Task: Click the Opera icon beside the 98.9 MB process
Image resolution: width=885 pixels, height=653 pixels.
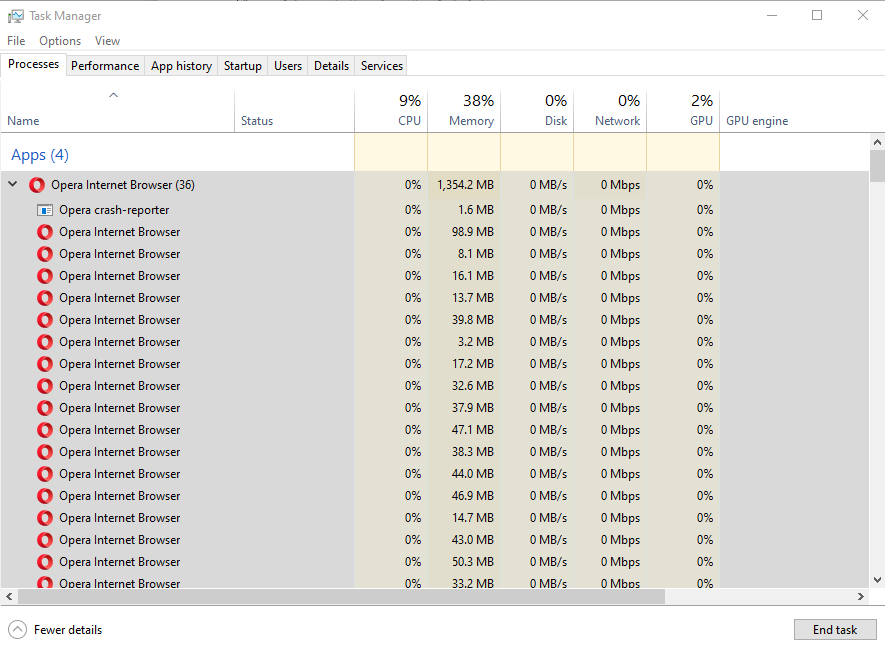Action: (x=45, y=232)
